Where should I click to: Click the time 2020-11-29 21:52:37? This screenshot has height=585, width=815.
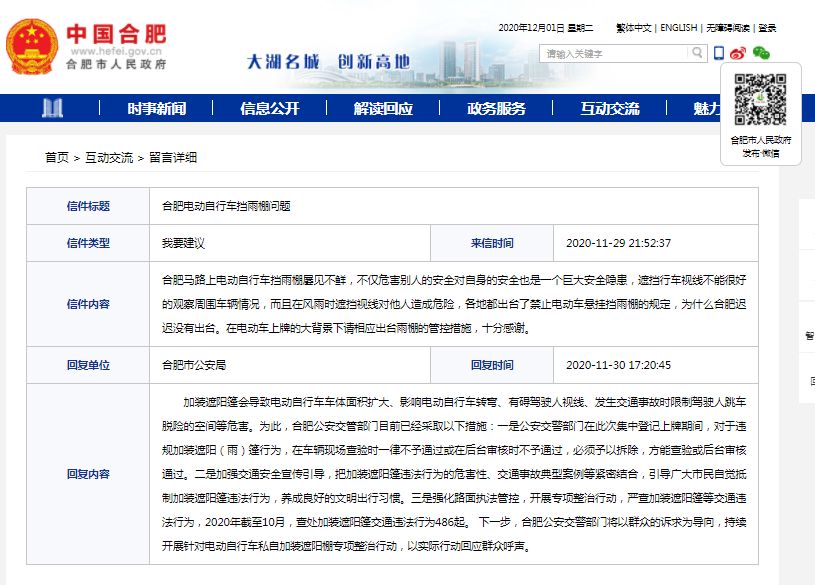click(x=619, y=243)
